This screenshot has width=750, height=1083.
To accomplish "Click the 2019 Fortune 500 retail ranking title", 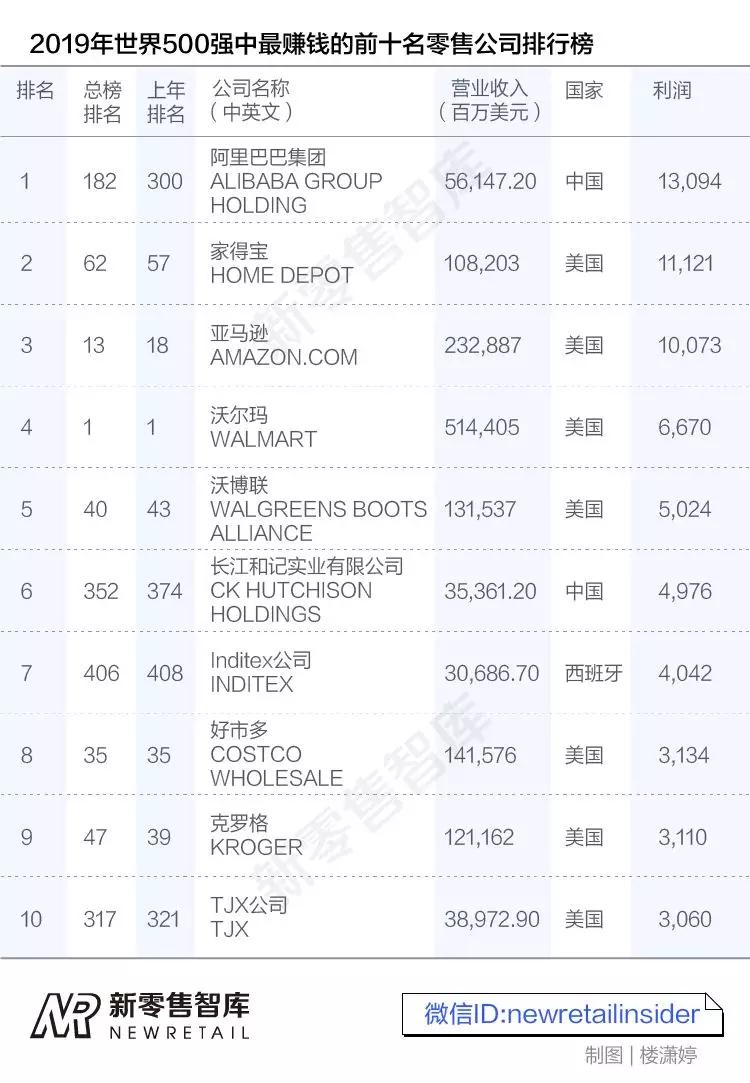I will tap(311, 44).
